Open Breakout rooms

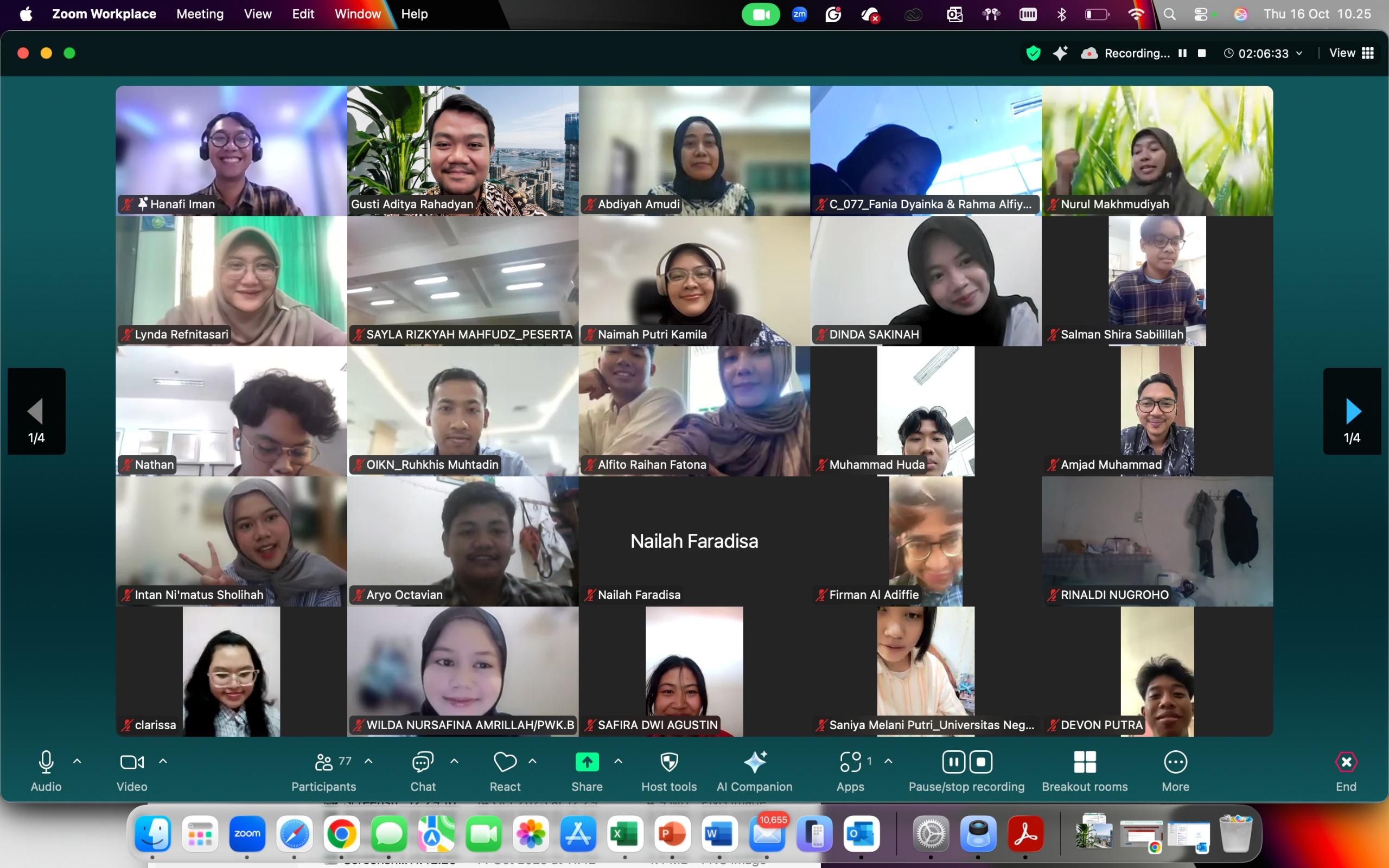click(x=1084, y=762)
